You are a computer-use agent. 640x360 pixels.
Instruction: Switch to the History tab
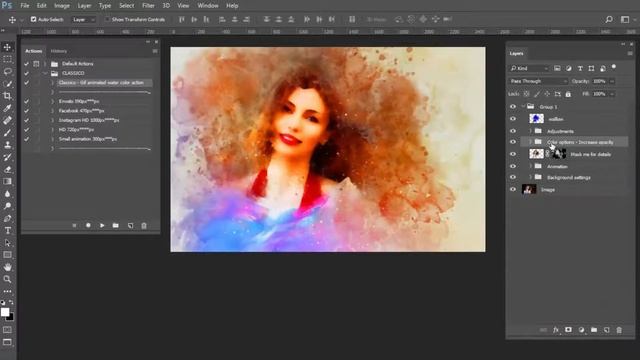coord(59,51)
